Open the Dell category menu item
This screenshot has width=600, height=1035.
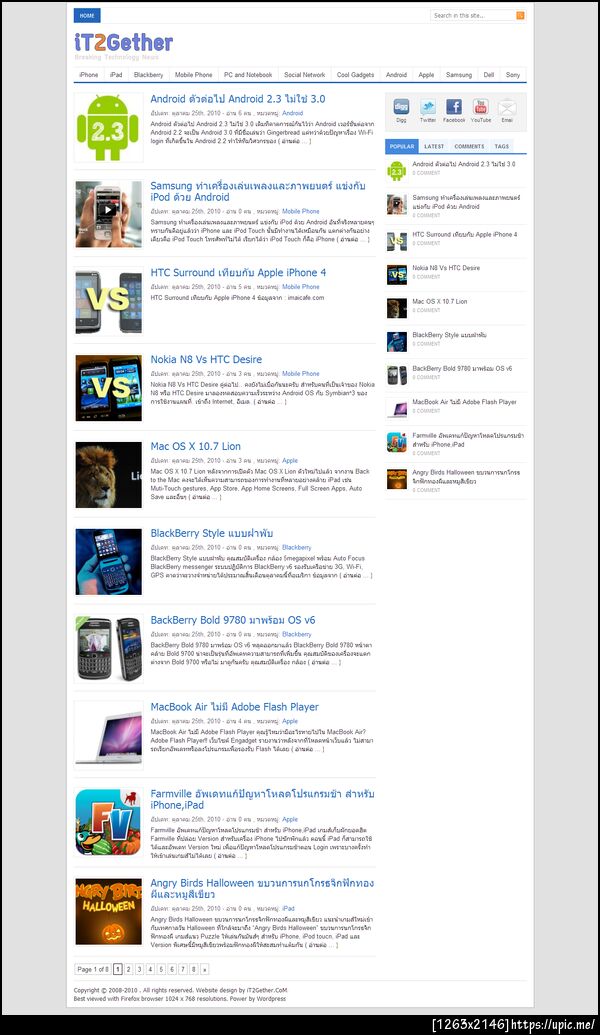coord(488,75)
